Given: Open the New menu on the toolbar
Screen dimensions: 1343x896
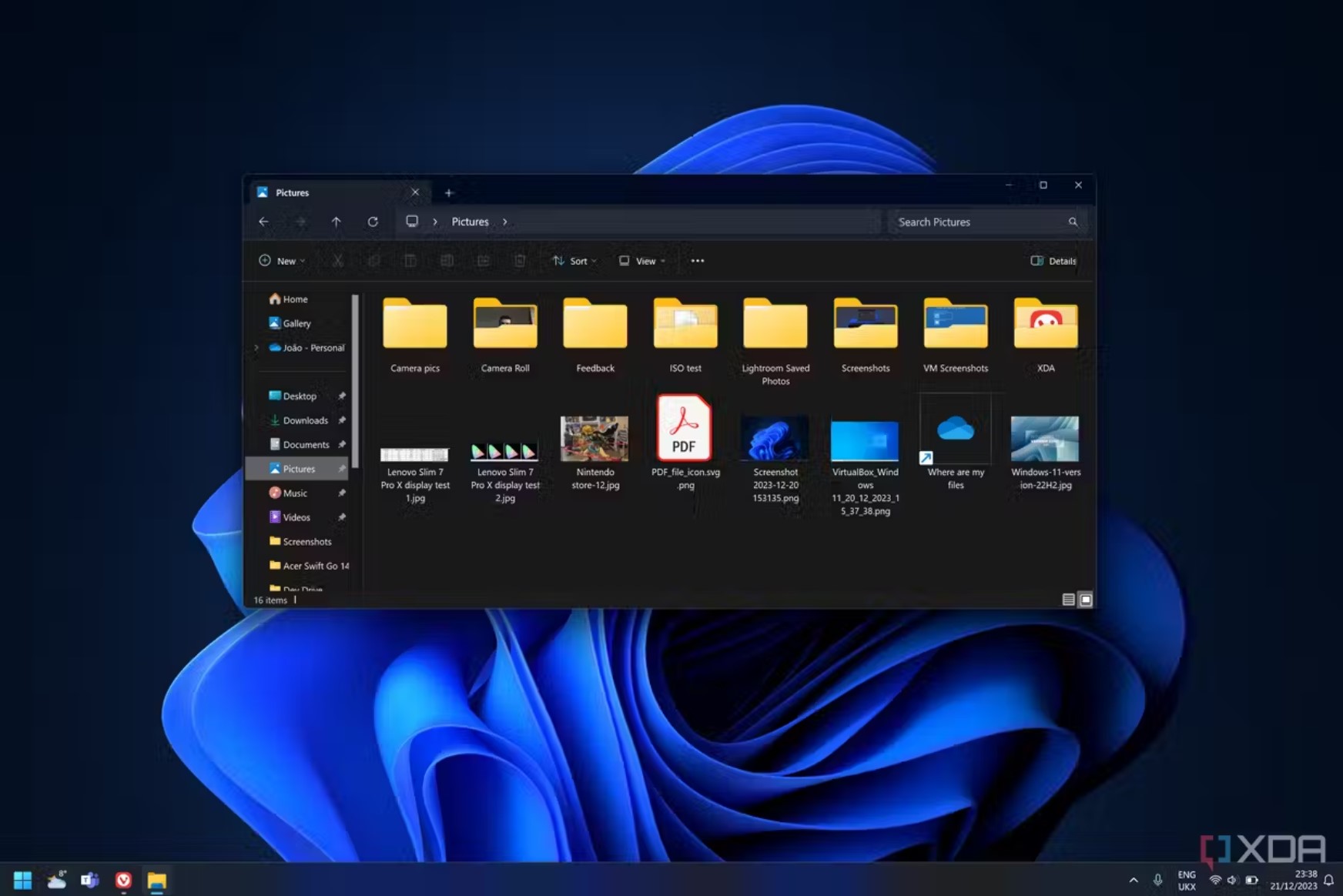Looking at the screenshot, I should coord(281,261).
